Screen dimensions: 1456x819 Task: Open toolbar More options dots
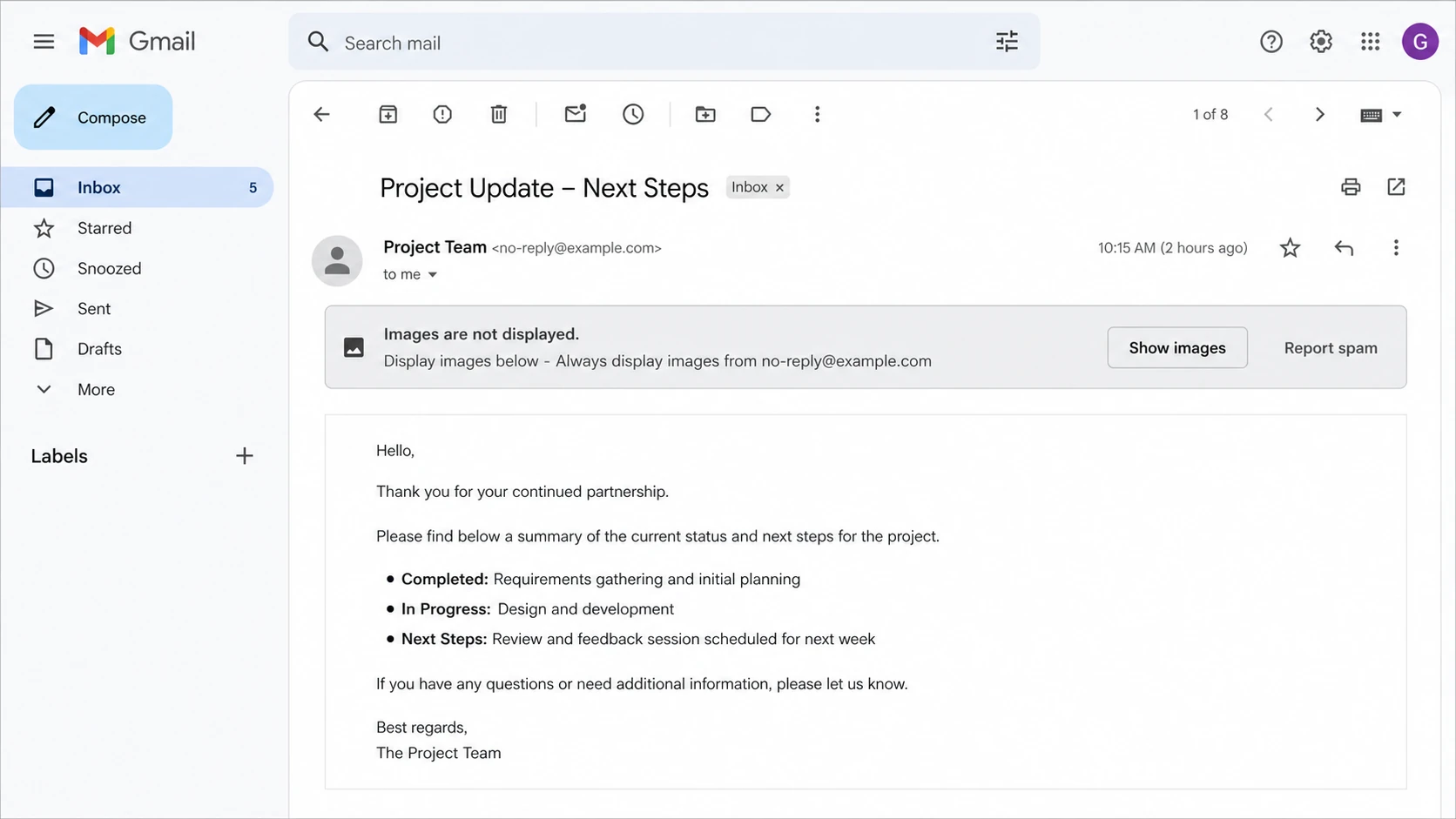click(817, 114)
